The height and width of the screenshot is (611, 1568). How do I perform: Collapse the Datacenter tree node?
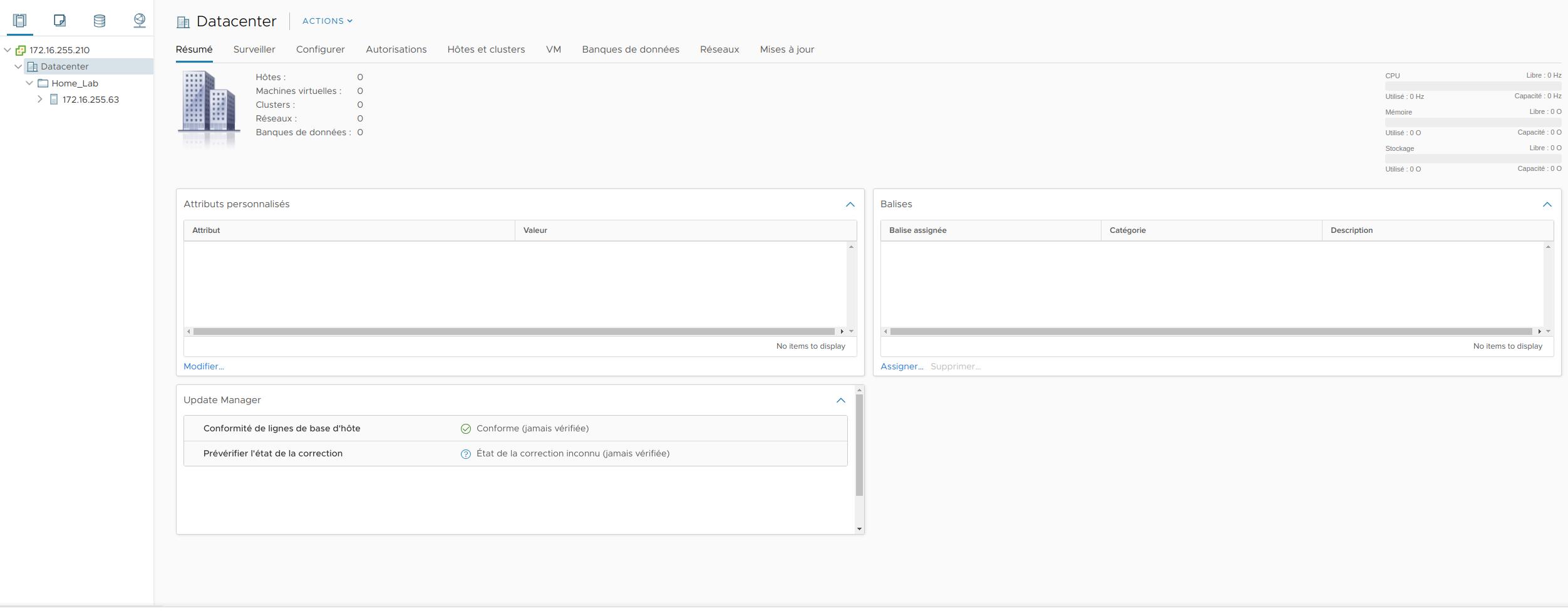[18, 66]
